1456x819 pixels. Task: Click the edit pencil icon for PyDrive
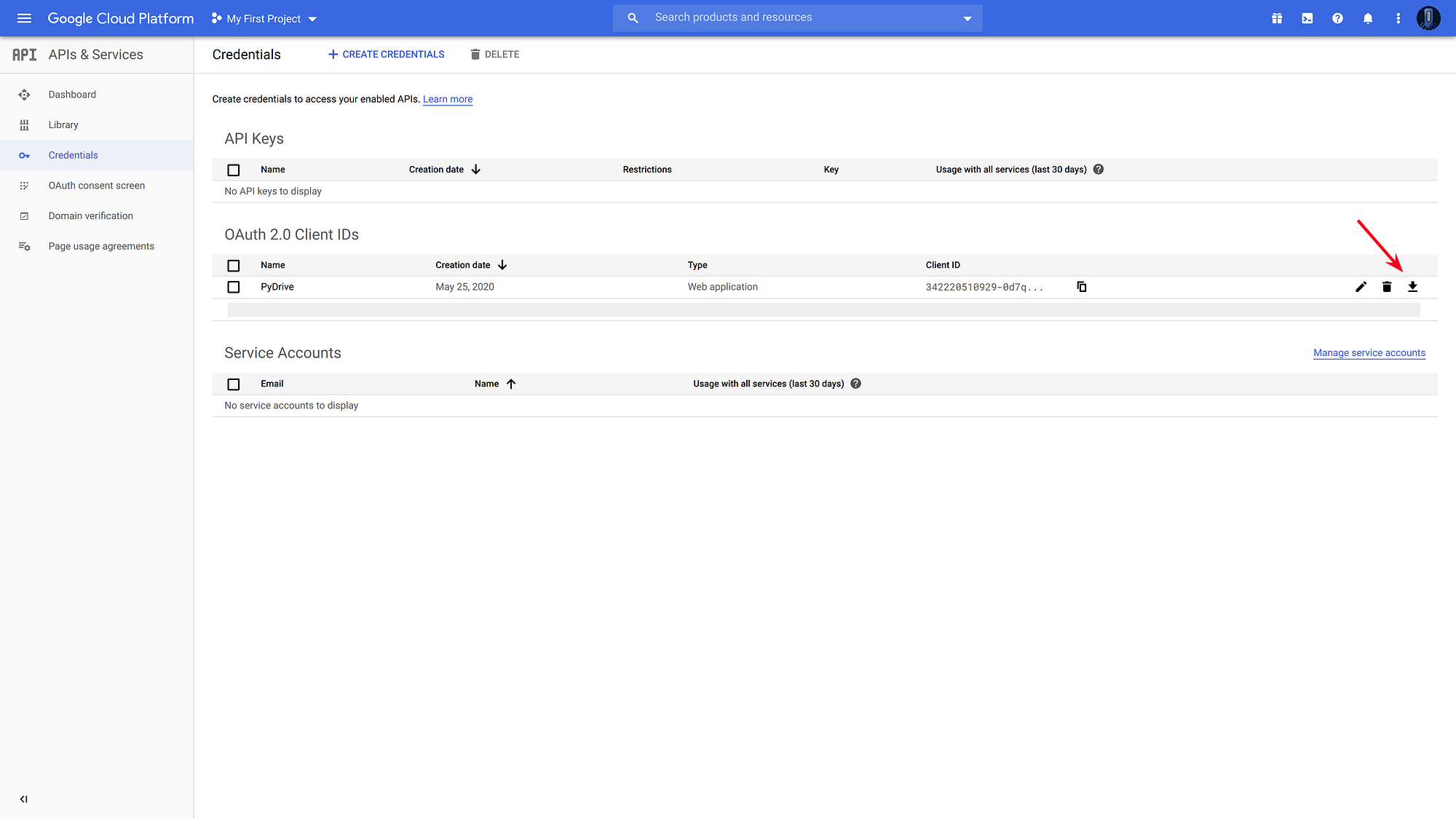click(x=1361, y=287)
